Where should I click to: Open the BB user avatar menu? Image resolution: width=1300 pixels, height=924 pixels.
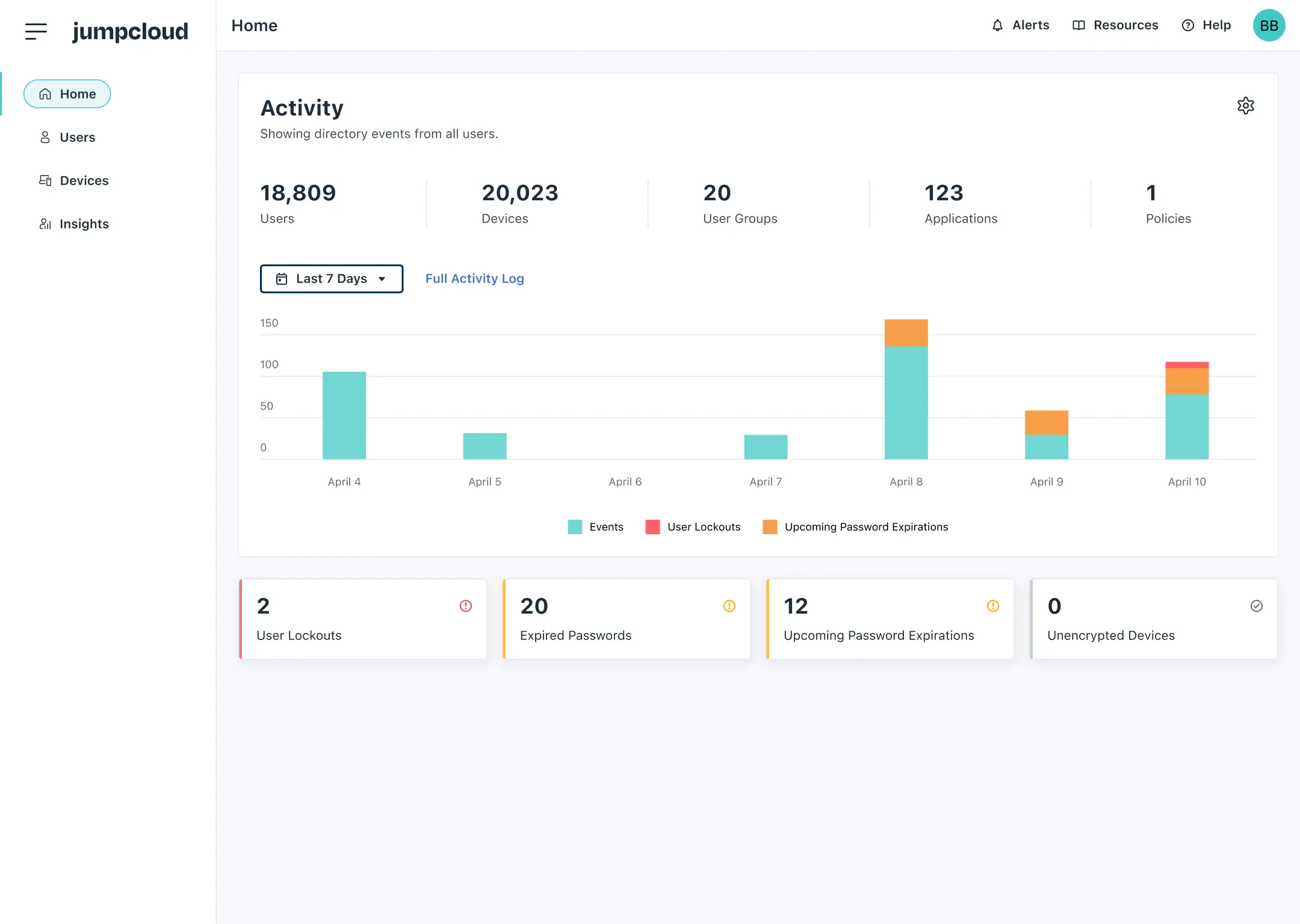[x=1269, y=25]
